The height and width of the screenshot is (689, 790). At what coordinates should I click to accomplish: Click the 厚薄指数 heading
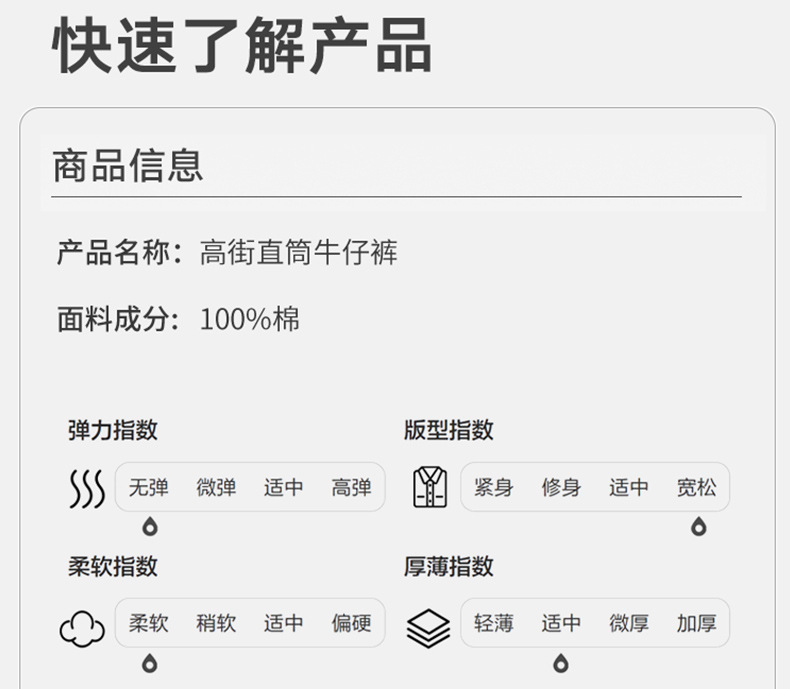click(448, 567)
